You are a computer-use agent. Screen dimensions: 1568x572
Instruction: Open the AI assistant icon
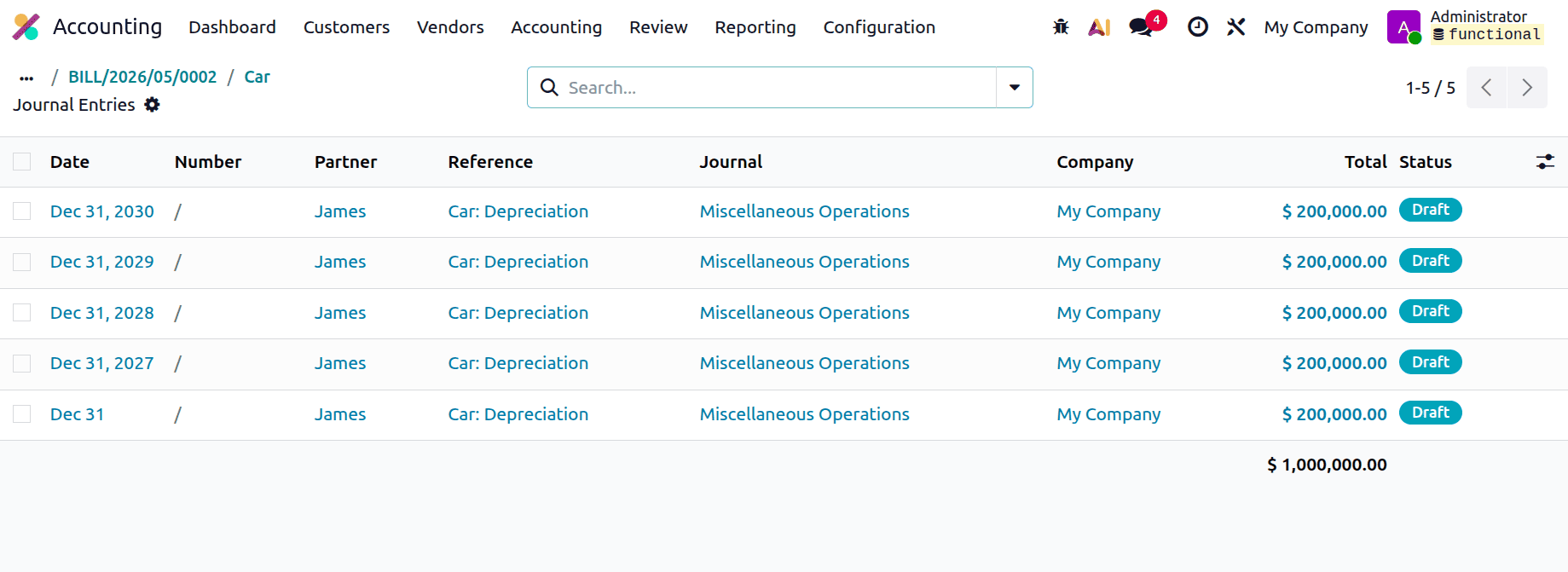click(1099, 27)
